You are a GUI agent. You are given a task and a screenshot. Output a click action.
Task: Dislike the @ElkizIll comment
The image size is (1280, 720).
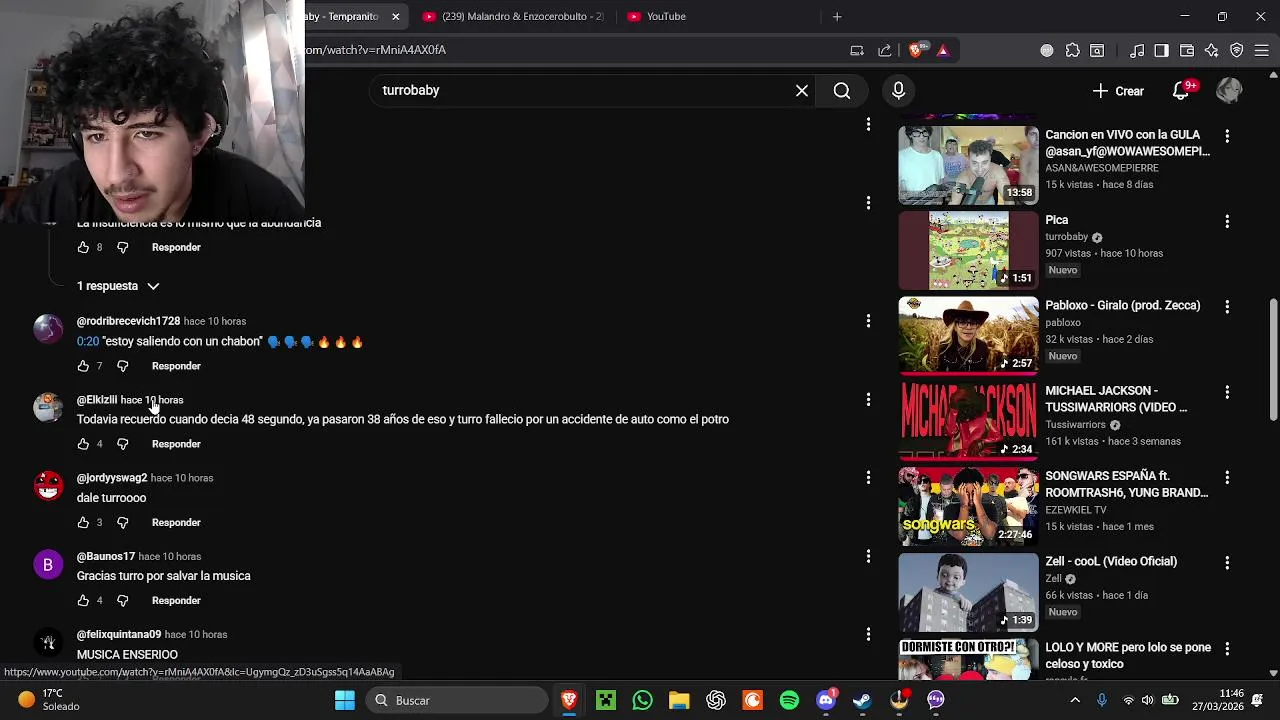[123, 444]
